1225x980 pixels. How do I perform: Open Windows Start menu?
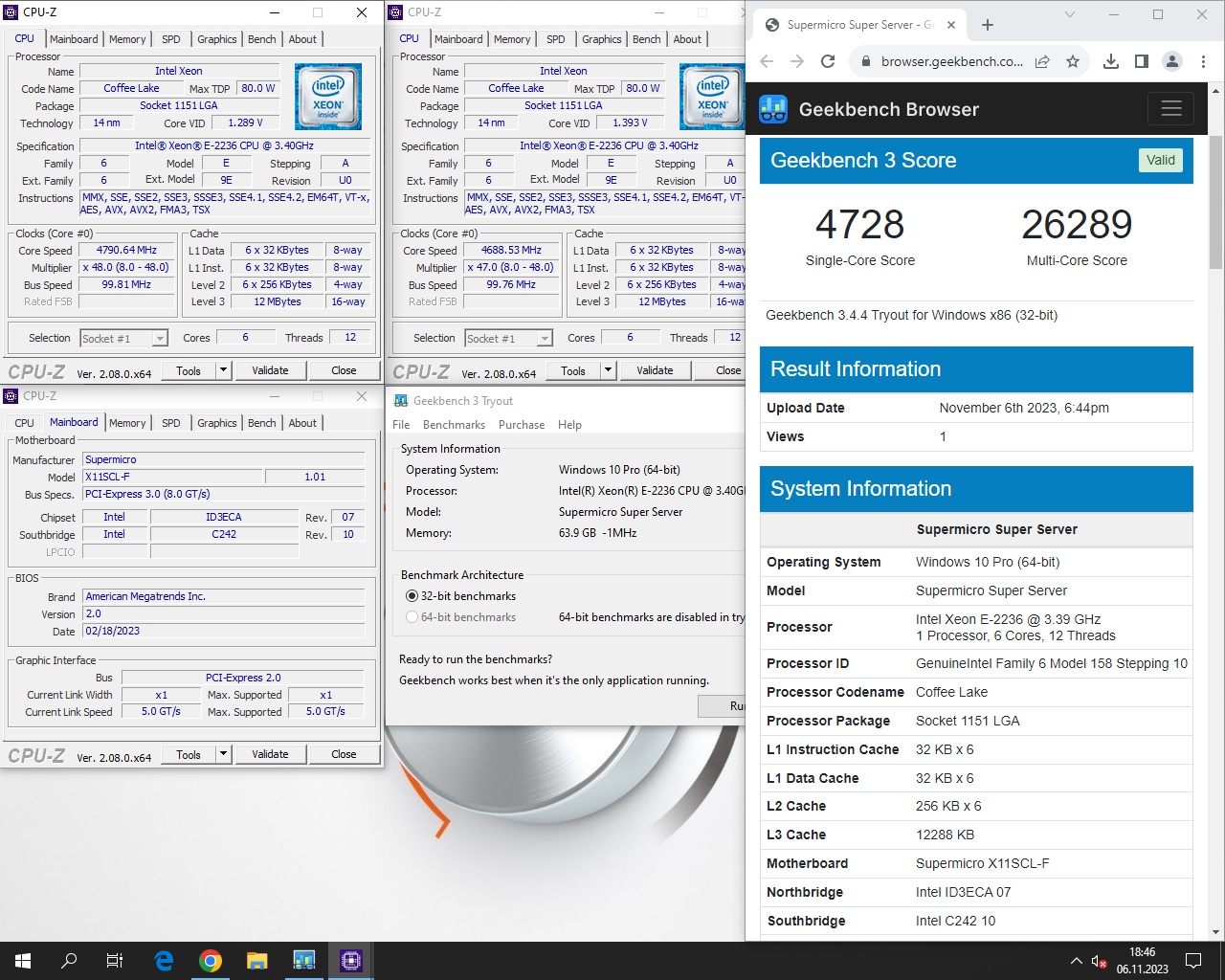[x=23, y=961]
